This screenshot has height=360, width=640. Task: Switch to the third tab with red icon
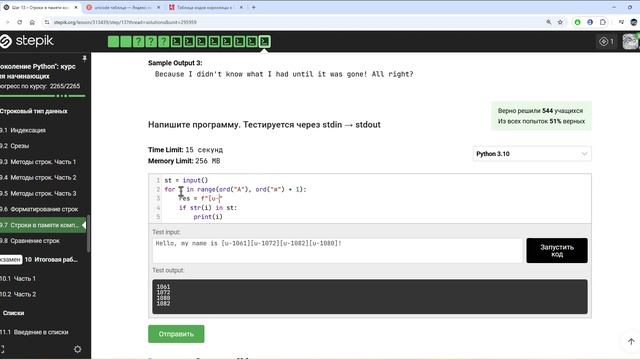coord(205,7)
